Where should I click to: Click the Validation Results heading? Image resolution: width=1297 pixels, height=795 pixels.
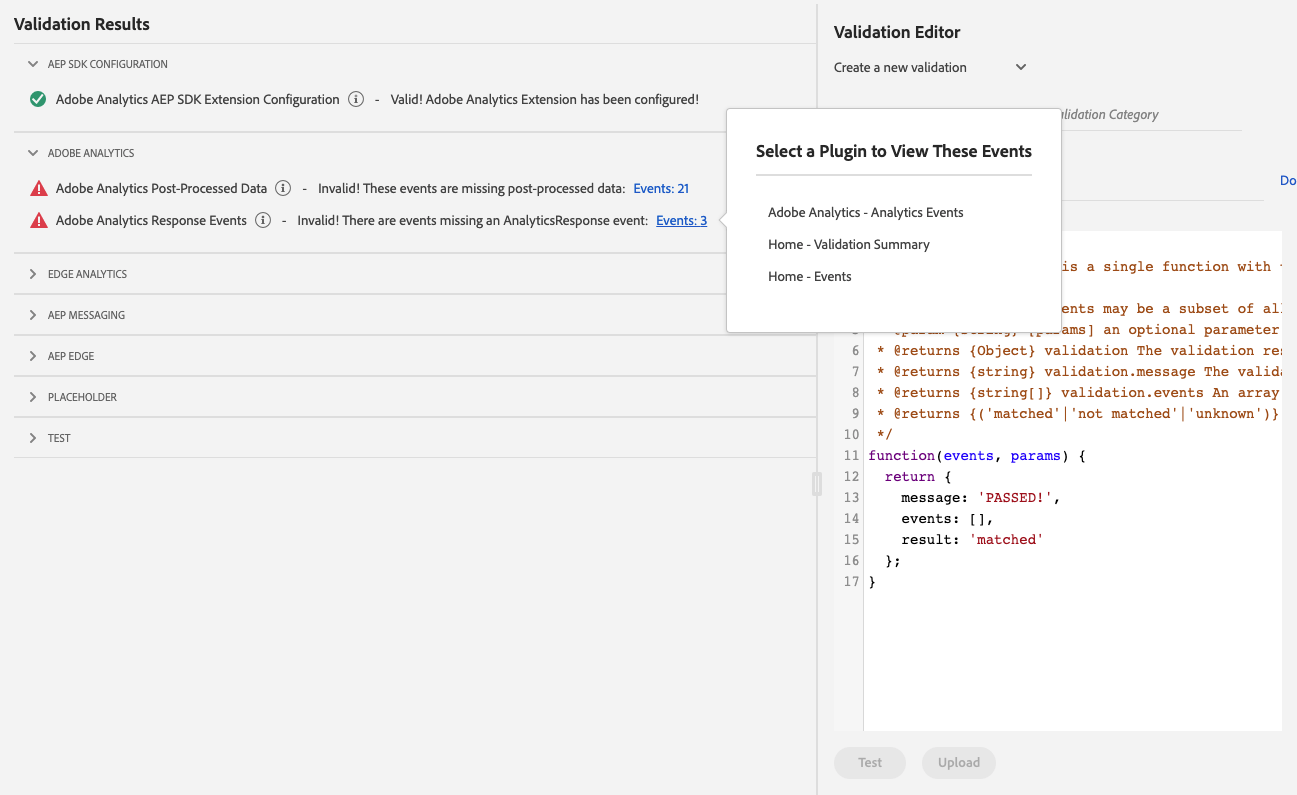[x=82, y=24]
